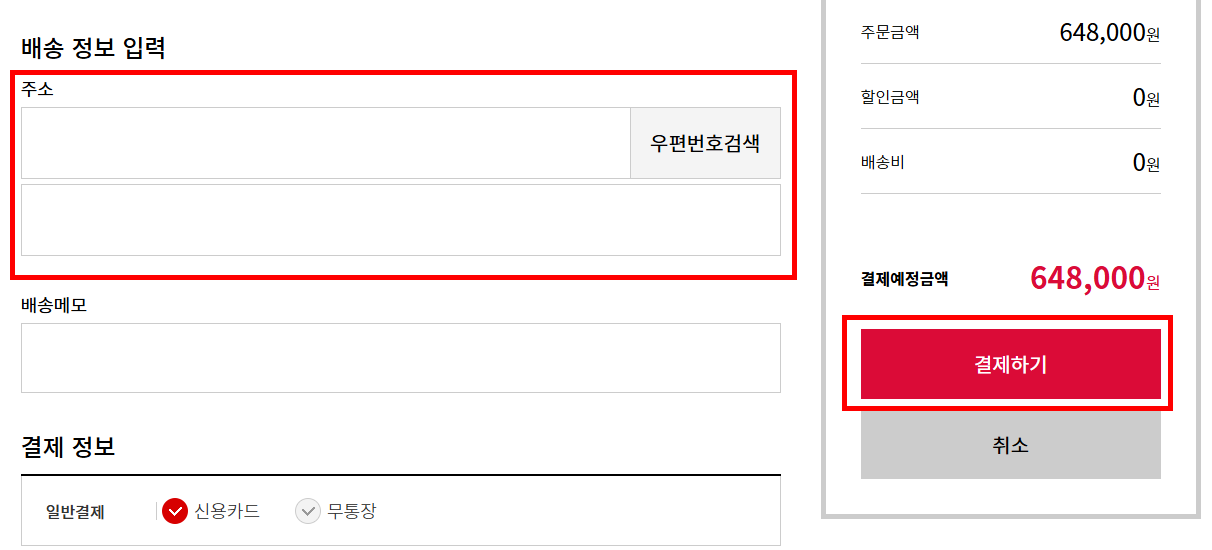This screenshot has width=1212, height=550.
Task: Click the 결제 정보 section heading
Action: click(x=68, y=446)
